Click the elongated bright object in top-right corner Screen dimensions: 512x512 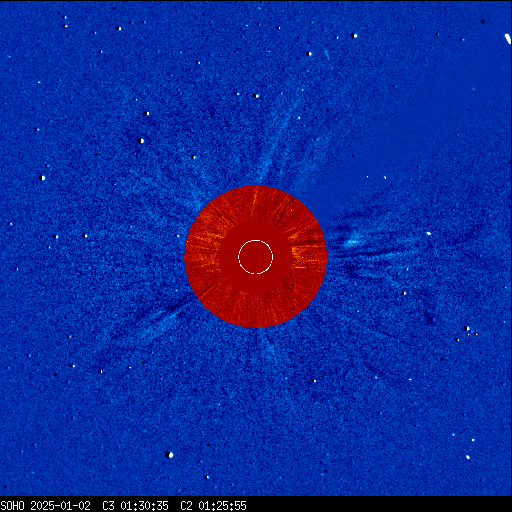[508, 39]
